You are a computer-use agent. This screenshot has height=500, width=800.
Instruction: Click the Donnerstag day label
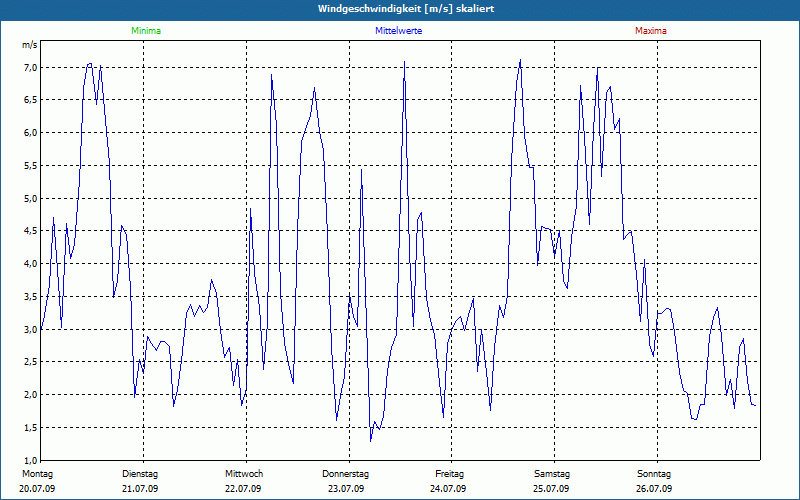[x=345, y=474]
